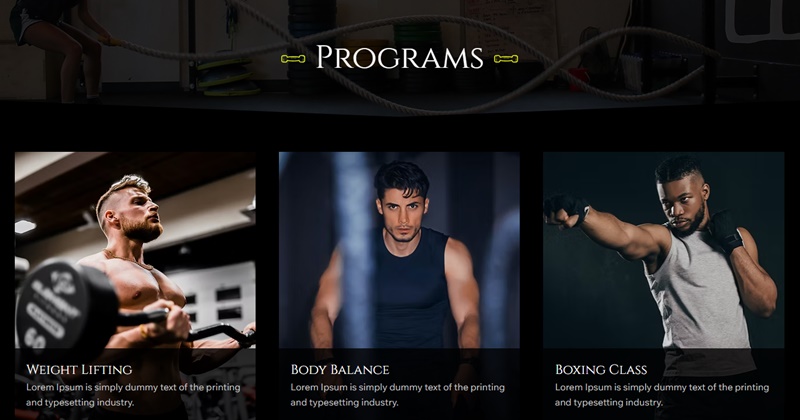800x420 pixels.
Task: Select the Body Balance description text
Action: (397, 395)
